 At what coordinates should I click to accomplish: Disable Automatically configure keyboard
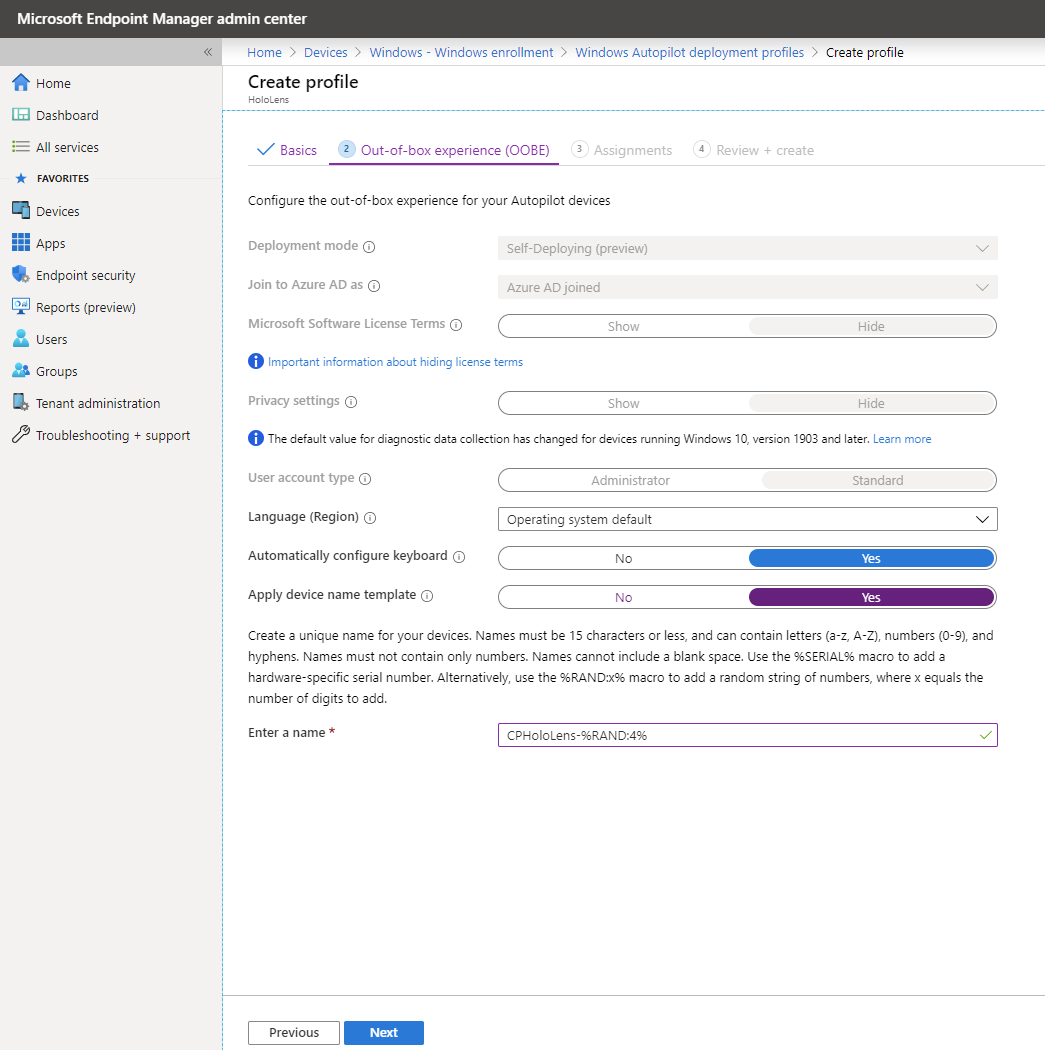(x=622, y=557)
